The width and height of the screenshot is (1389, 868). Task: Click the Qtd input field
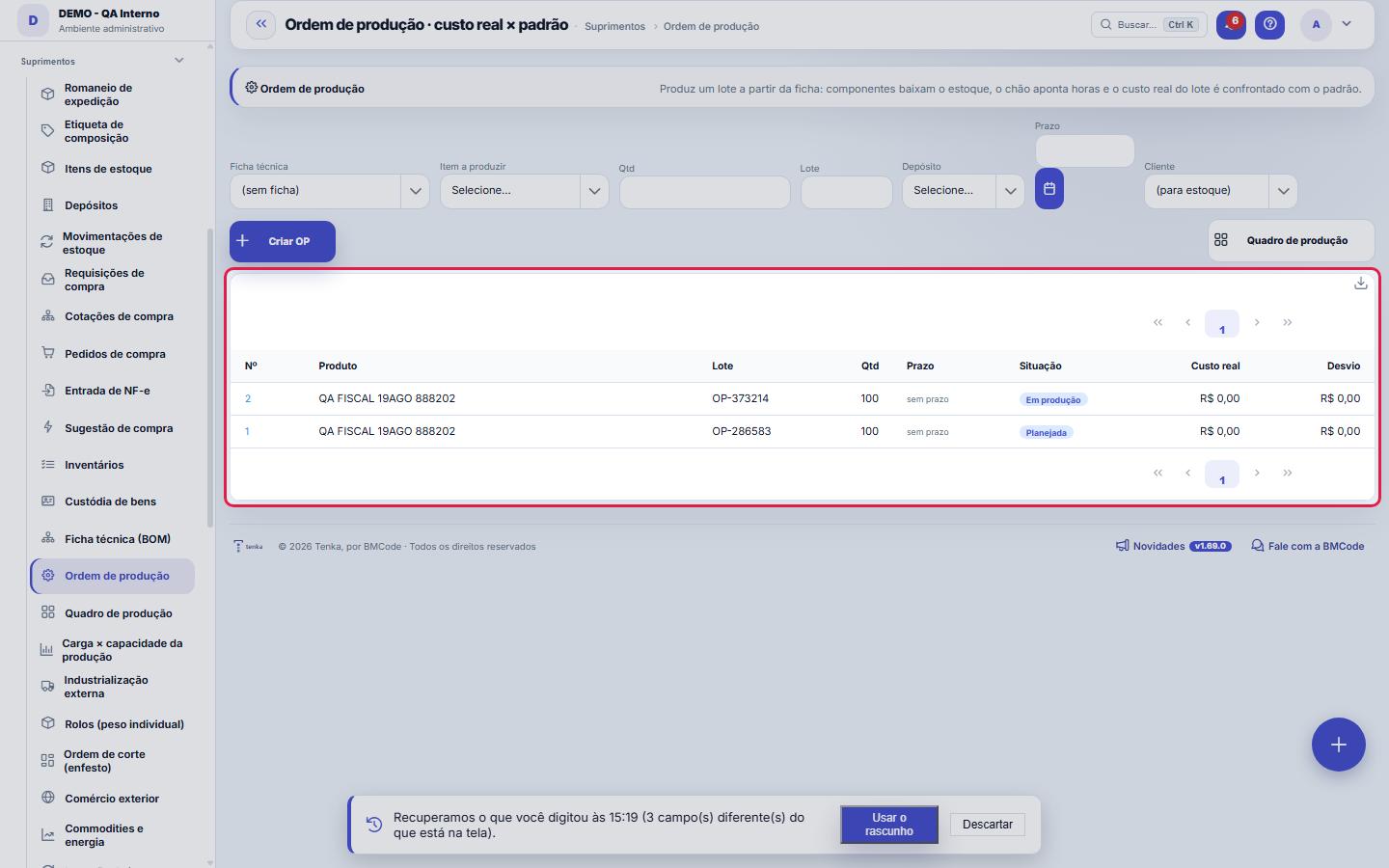point(704,193)
